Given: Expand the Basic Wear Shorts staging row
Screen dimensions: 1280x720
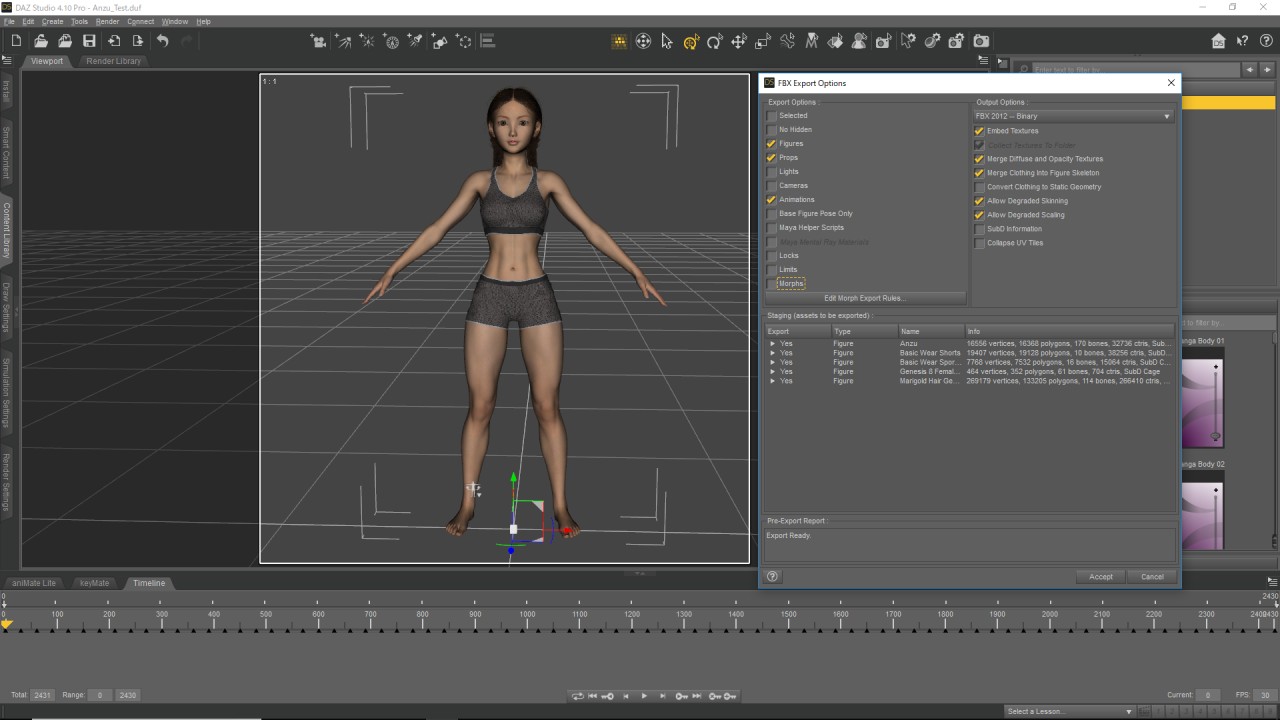Looking at the screenshot, I should tap(772, 353).
